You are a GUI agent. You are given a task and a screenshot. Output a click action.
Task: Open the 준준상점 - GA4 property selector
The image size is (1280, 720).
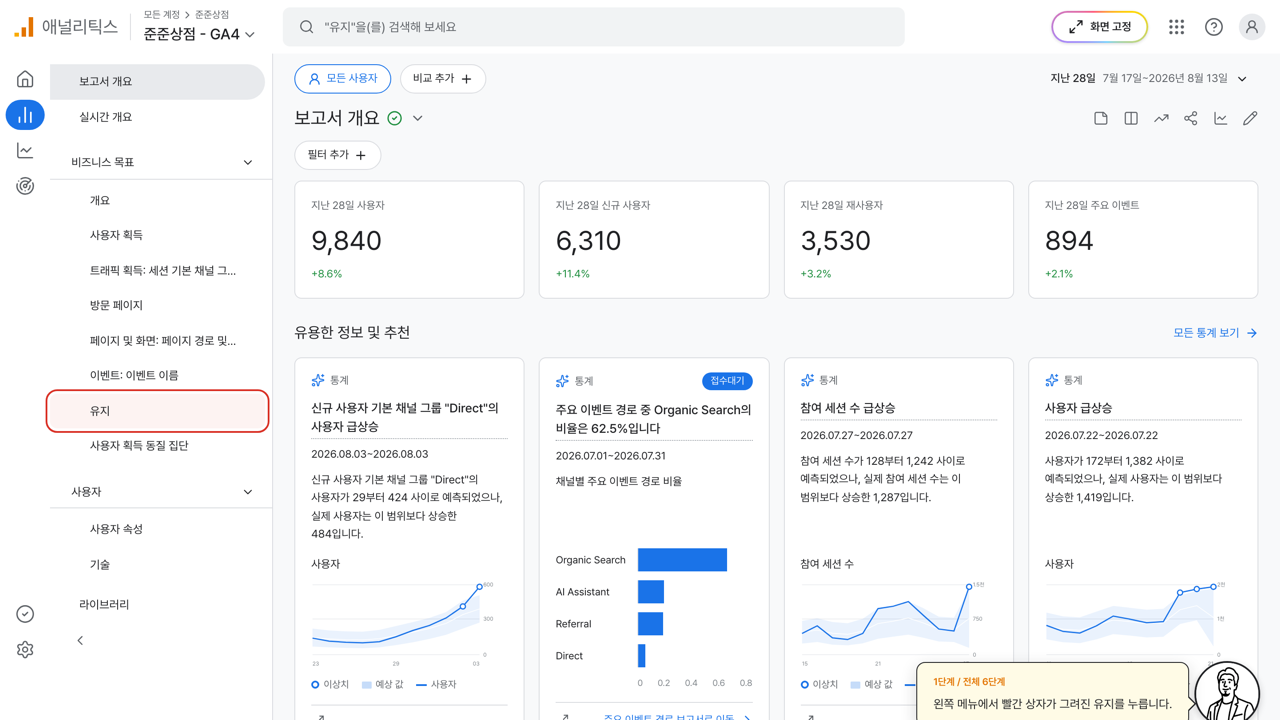199,34
